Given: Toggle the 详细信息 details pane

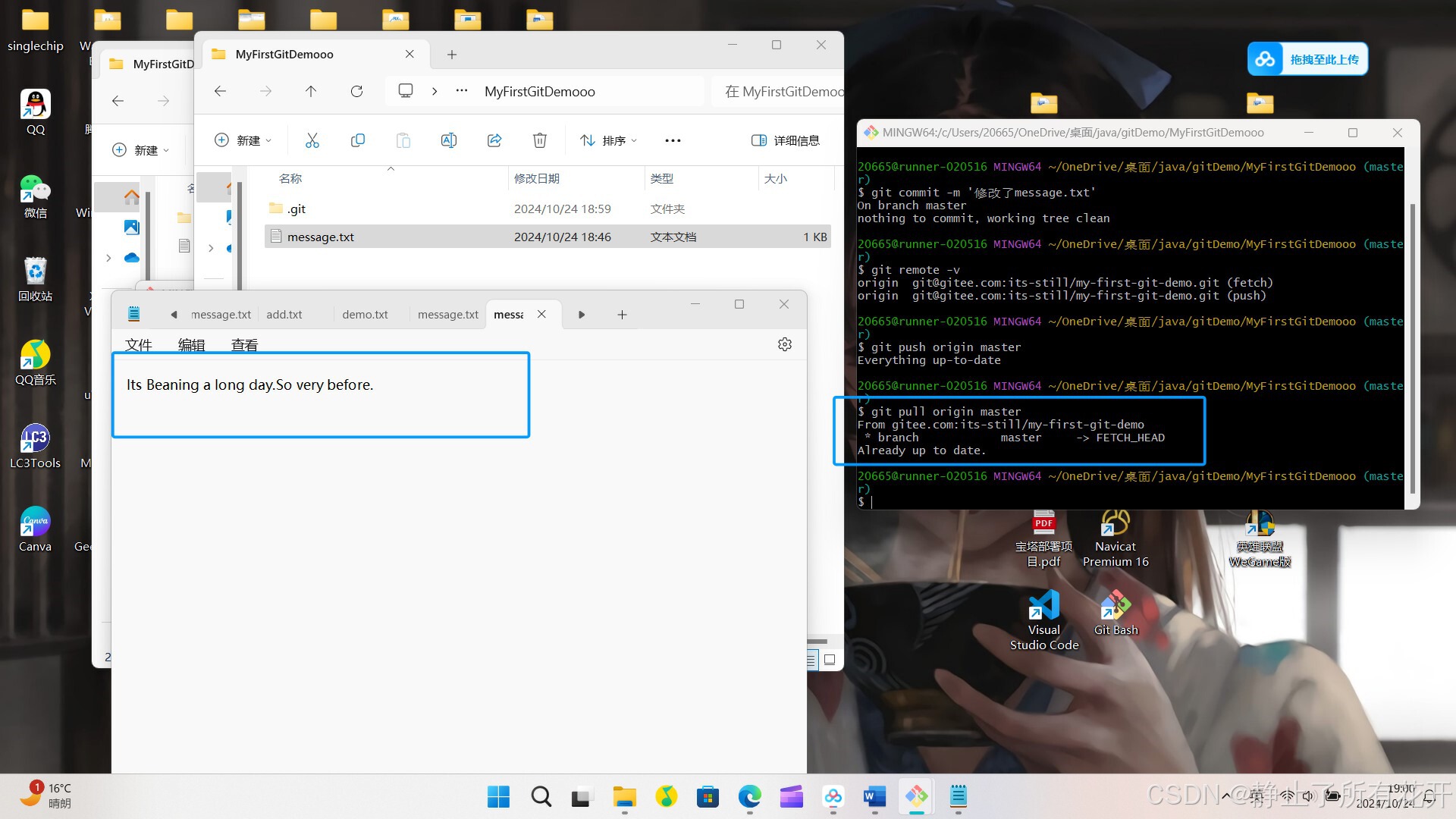Looking at the screenshot, I should tap(786, 140).
